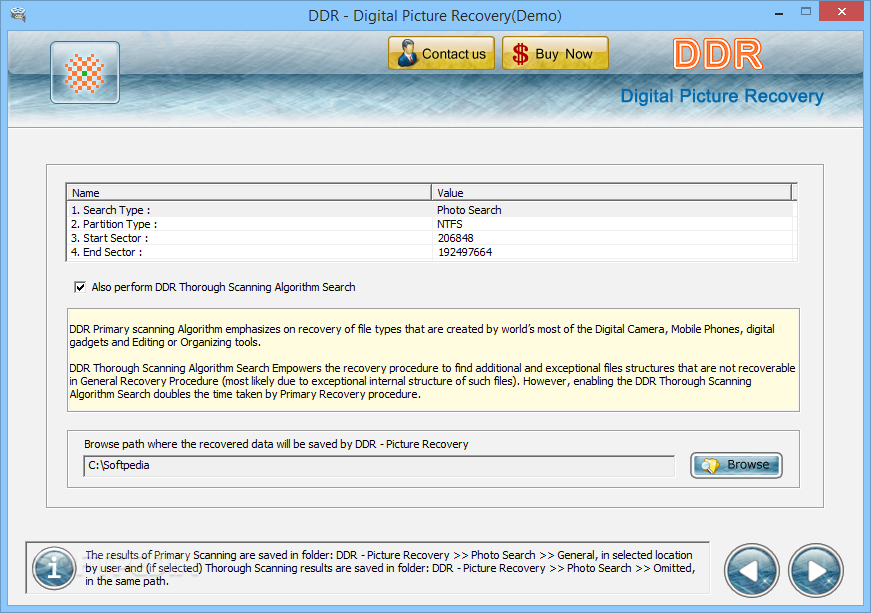
Task: Click the Value column header
Action: (612, 193)
